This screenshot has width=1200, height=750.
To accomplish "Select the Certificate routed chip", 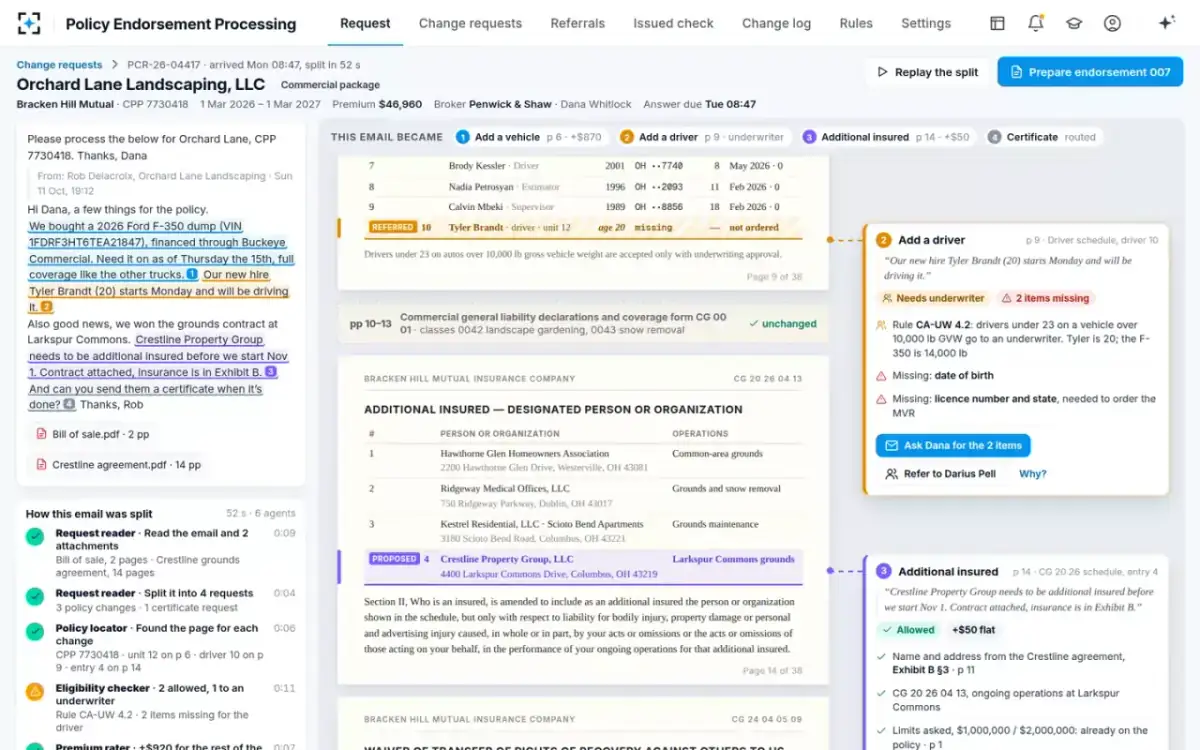I will point(1041,137).
